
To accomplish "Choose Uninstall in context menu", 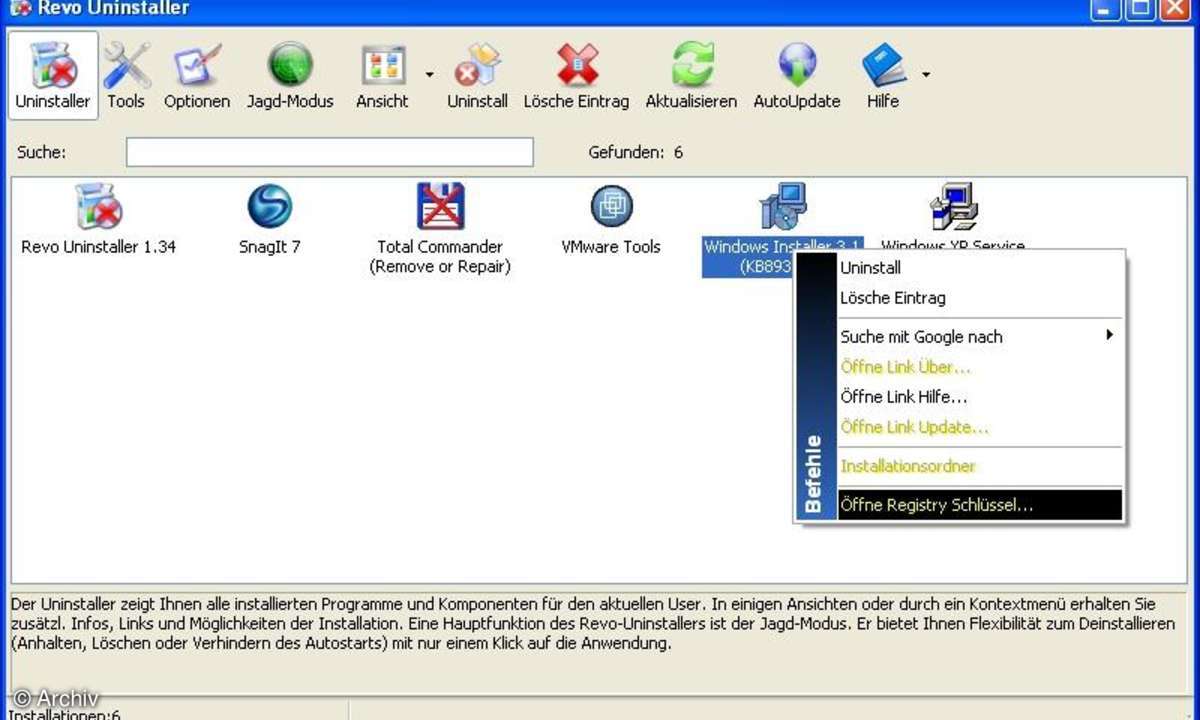I will 980,268.
